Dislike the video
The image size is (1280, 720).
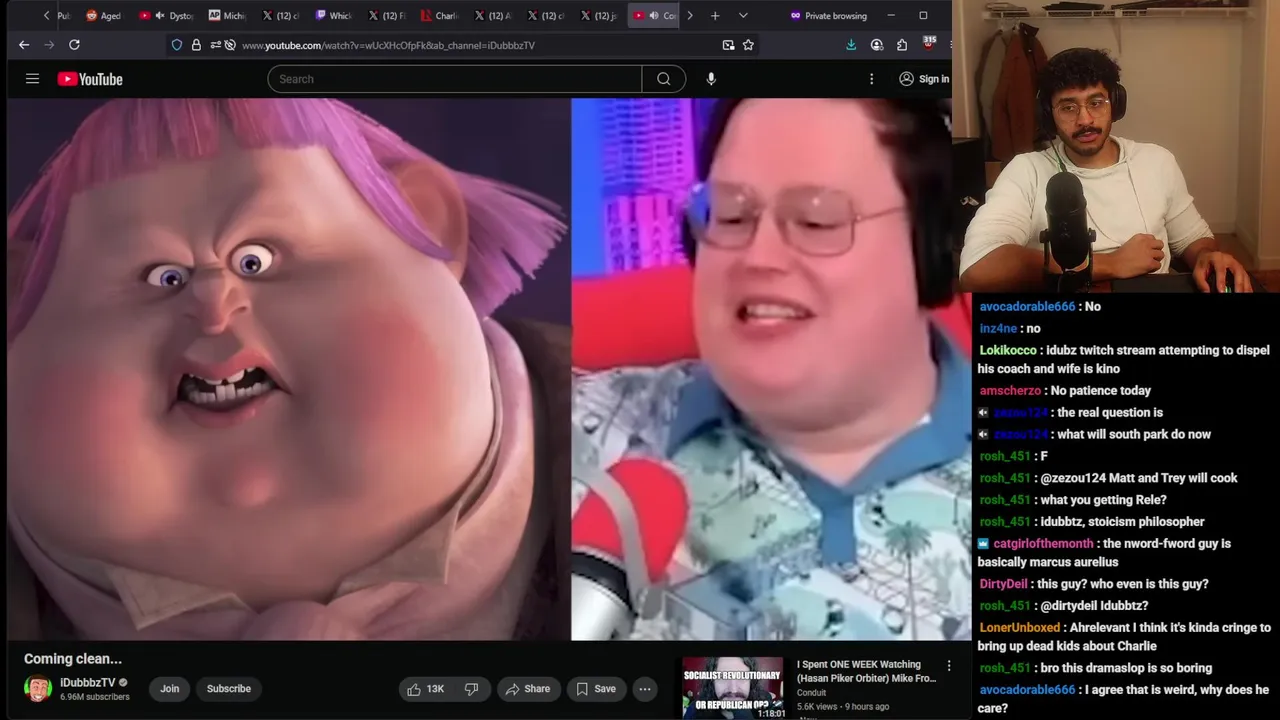coord(471,689)
